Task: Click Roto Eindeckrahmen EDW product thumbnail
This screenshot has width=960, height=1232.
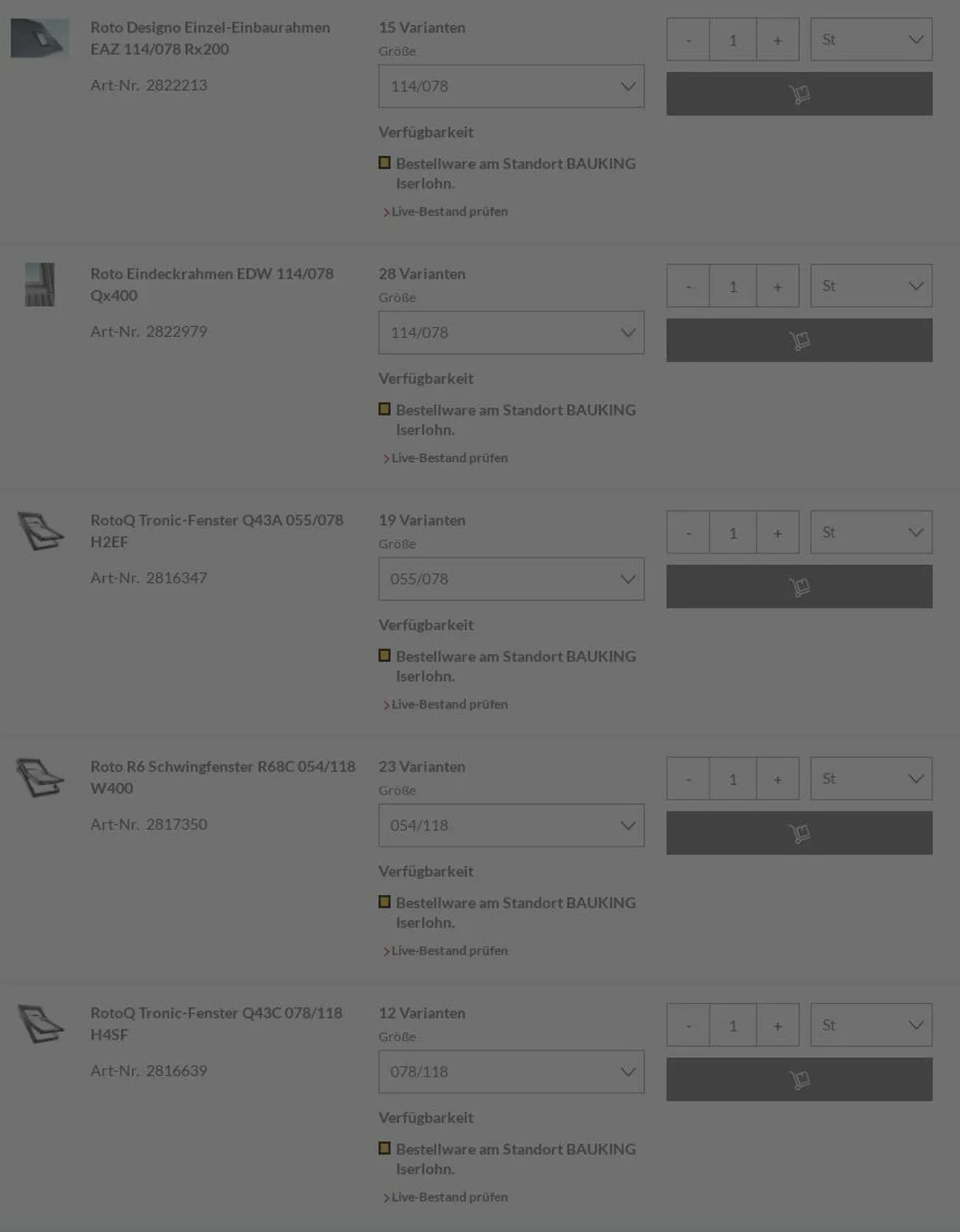Action: tap(40, 285)
